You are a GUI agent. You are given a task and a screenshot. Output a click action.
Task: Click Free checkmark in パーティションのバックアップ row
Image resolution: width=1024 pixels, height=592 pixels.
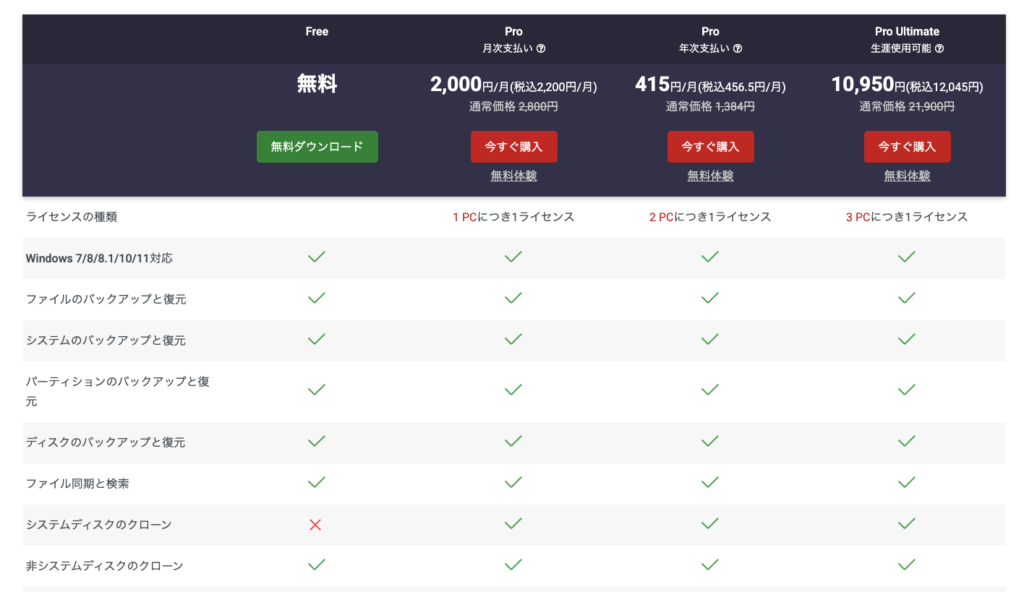pos(317,390)
